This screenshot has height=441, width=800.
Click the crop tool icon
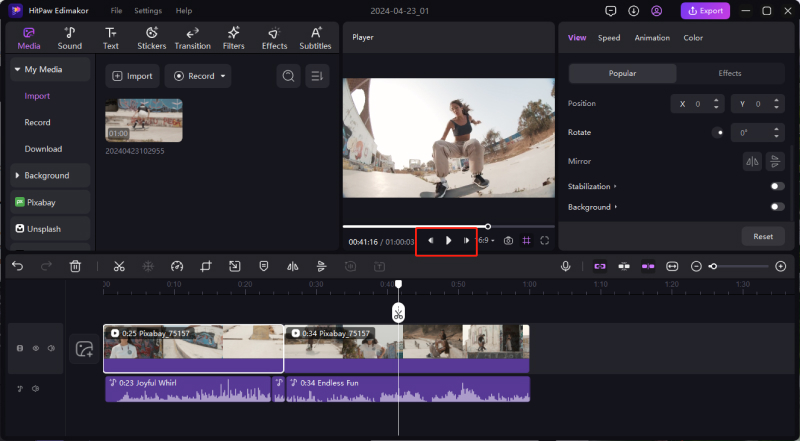(x=205, y=266)
